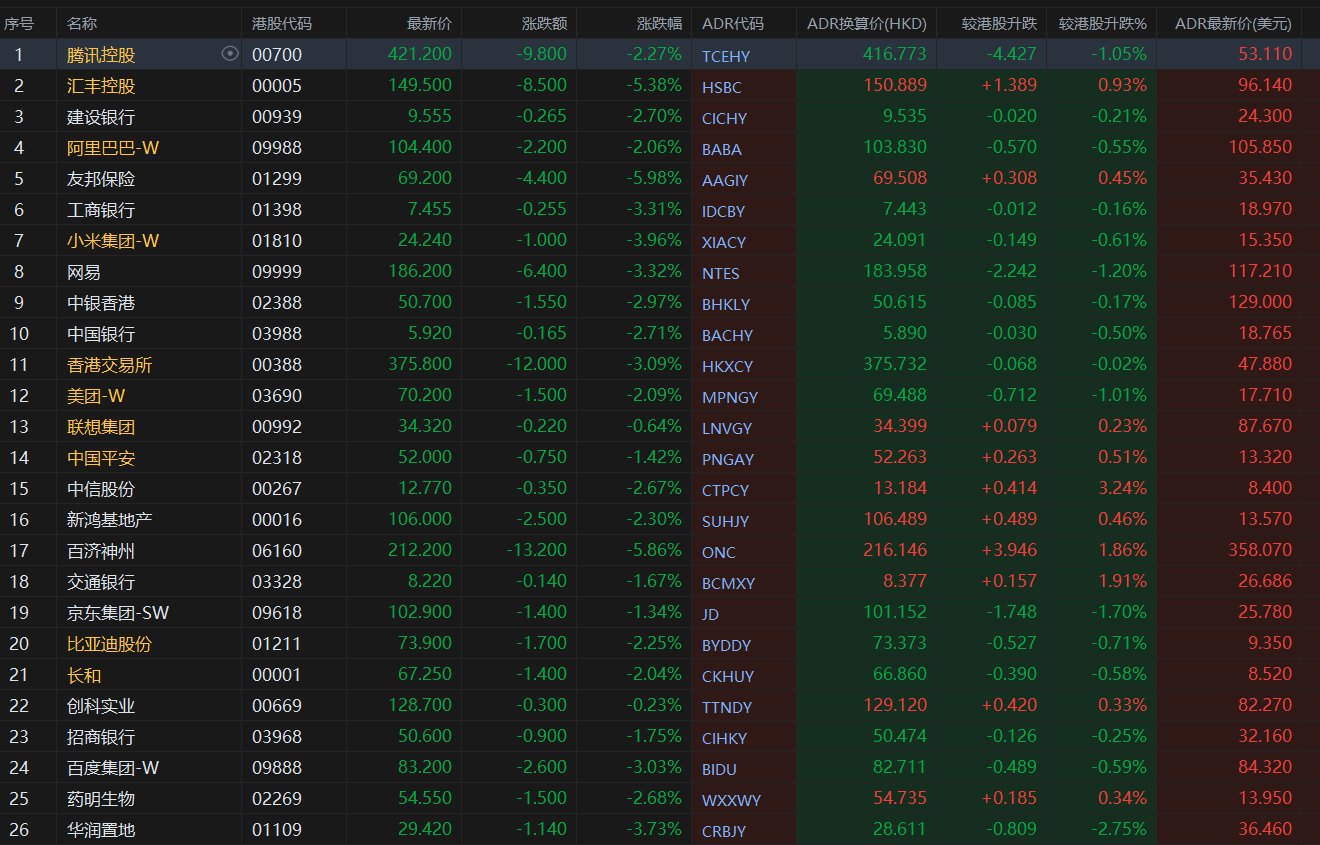
Task: Click ADR code ONC
Action: point(719,552)
